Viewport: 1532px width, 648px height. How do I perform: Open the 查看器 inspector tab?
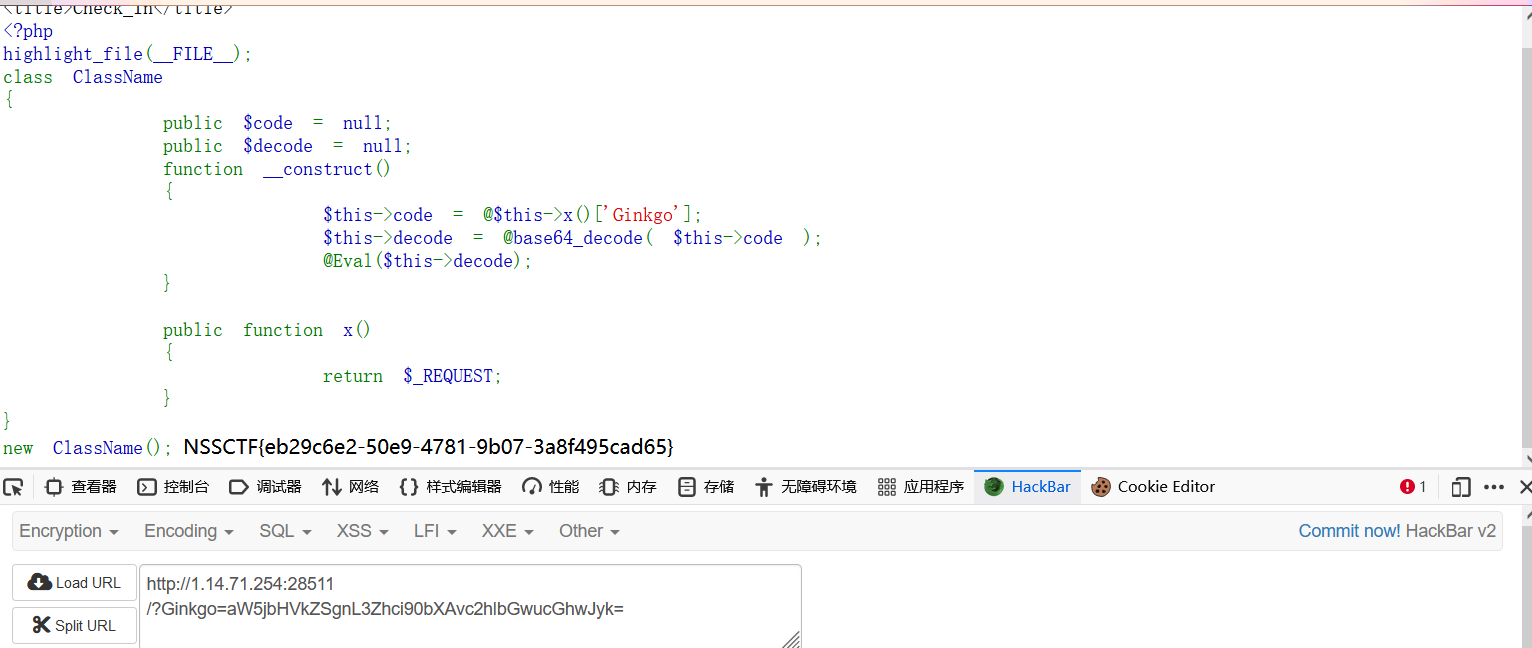81,487
